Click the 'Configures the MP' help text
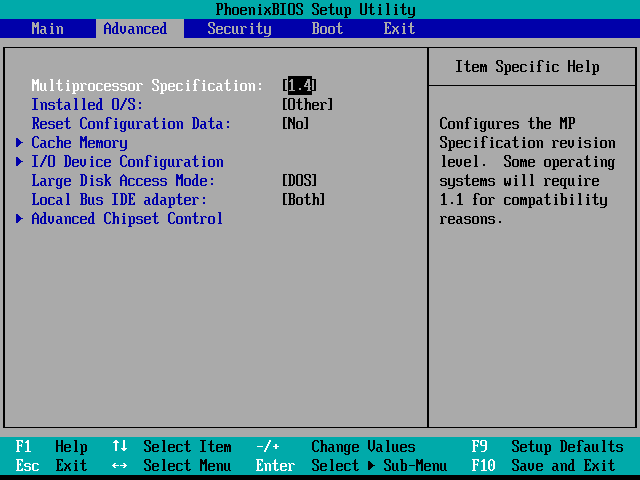The height and width of the screenshot is (480, 640). pyautogui.click(x=507, y=124)
